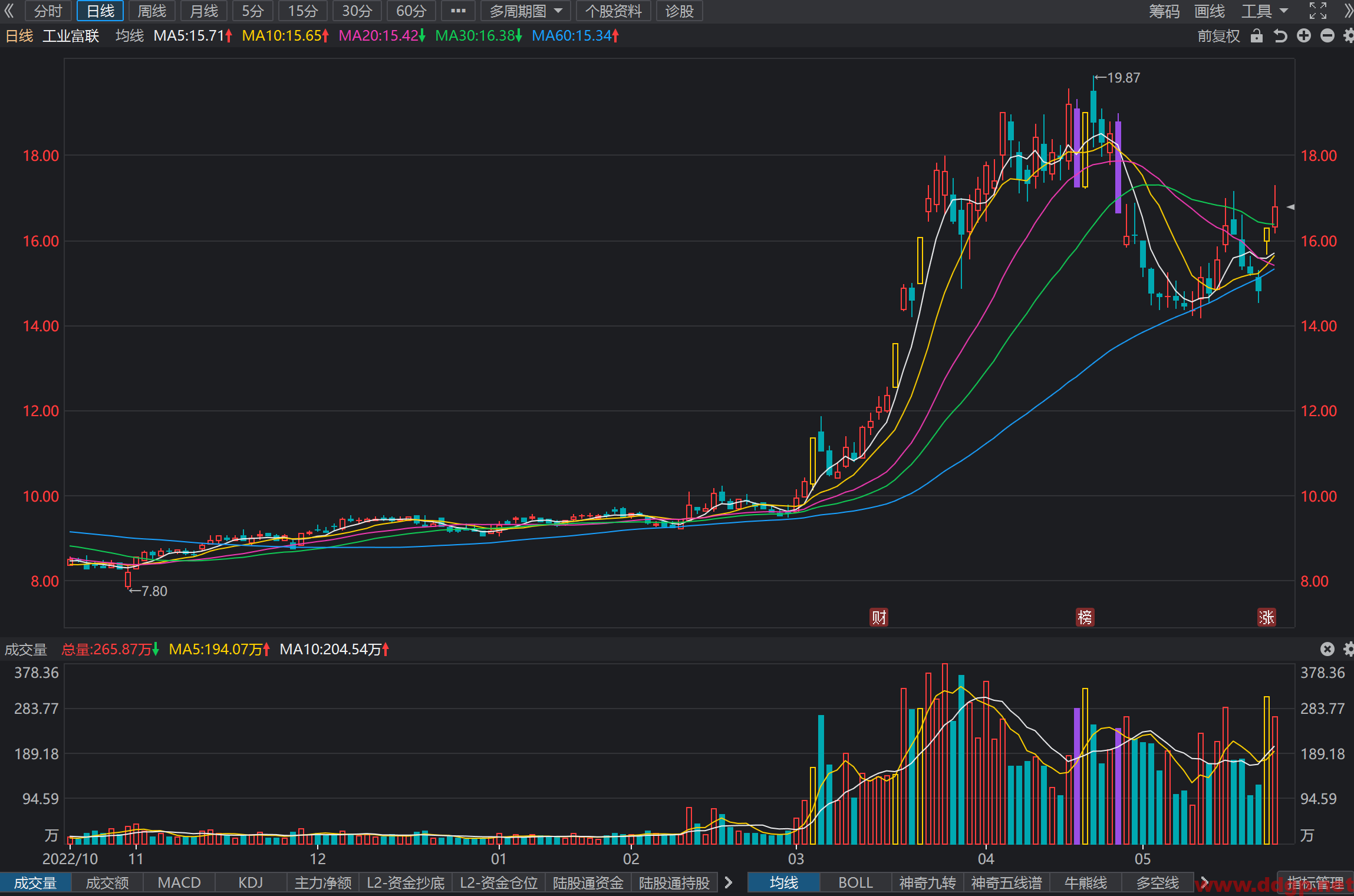
Task: Click the 诊股 stock diagnosis button
Action: pyautogui.click(x=680, y=11)
